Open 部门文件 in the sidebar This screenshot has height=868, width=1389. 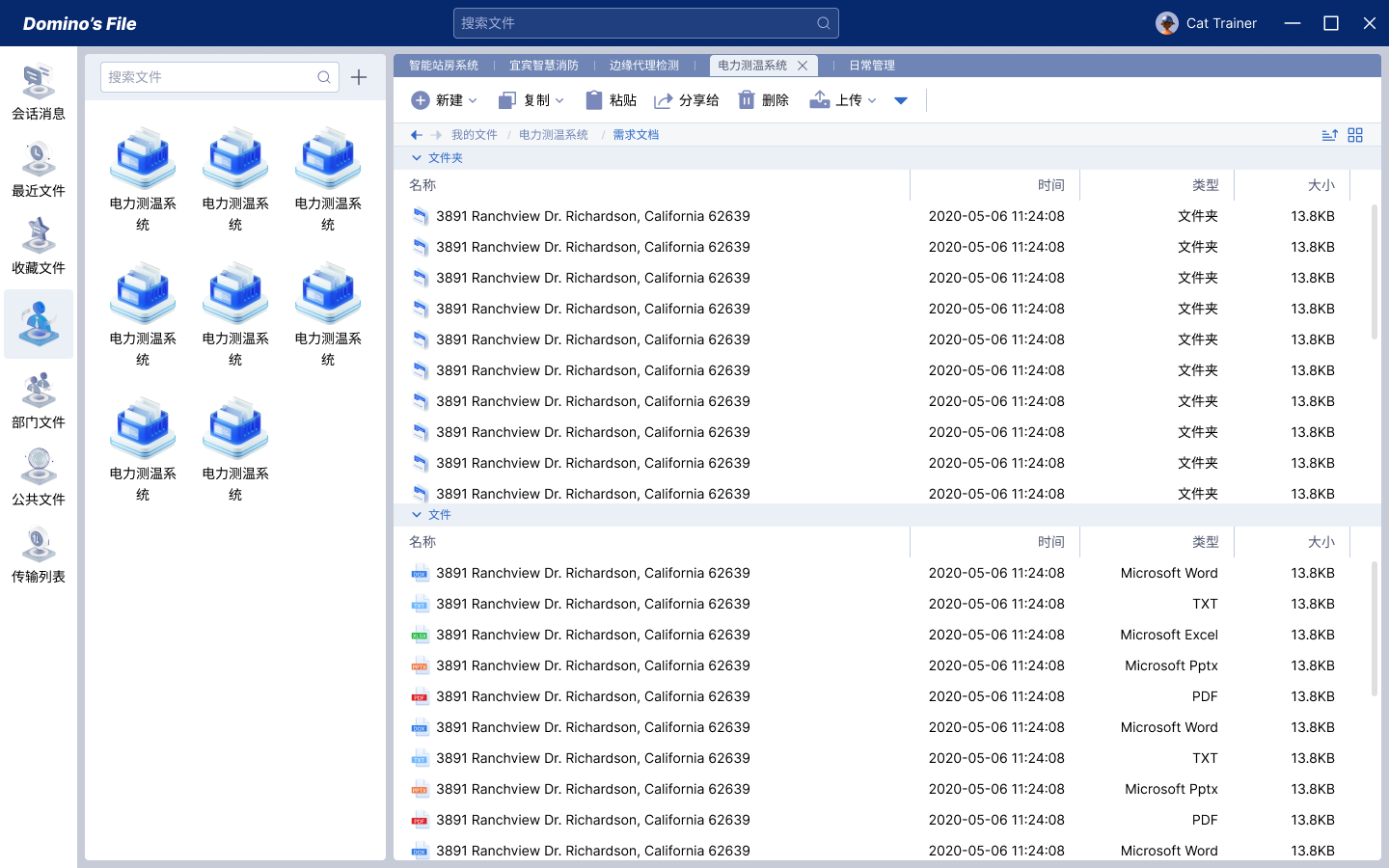click(x=39, y=401)
